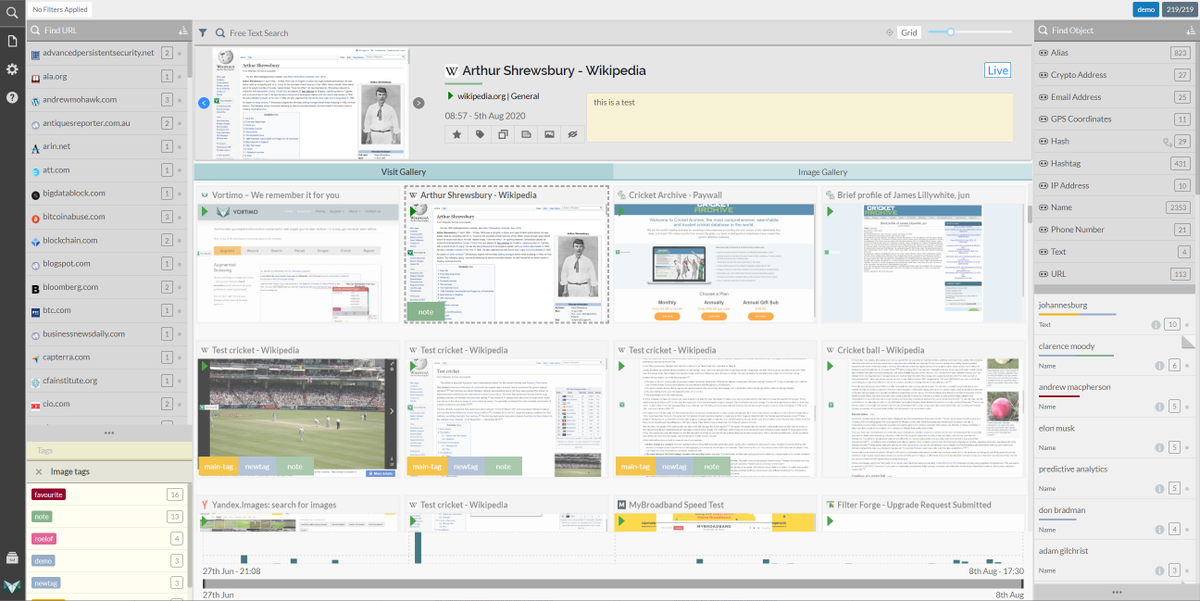The height and width of the screenshot is (601, 1200).
Task: Select the roelof image tag
Action: 44,539
